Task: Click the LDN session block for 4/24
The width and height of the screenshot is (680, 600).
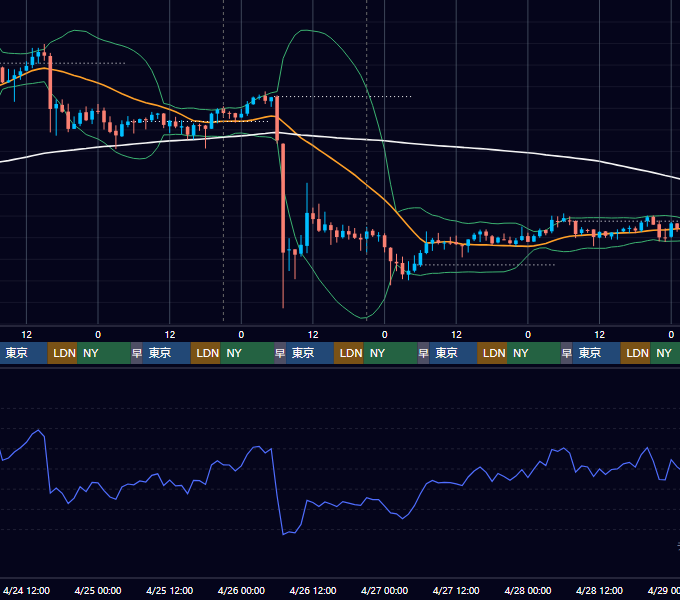Action: (62, 353)
